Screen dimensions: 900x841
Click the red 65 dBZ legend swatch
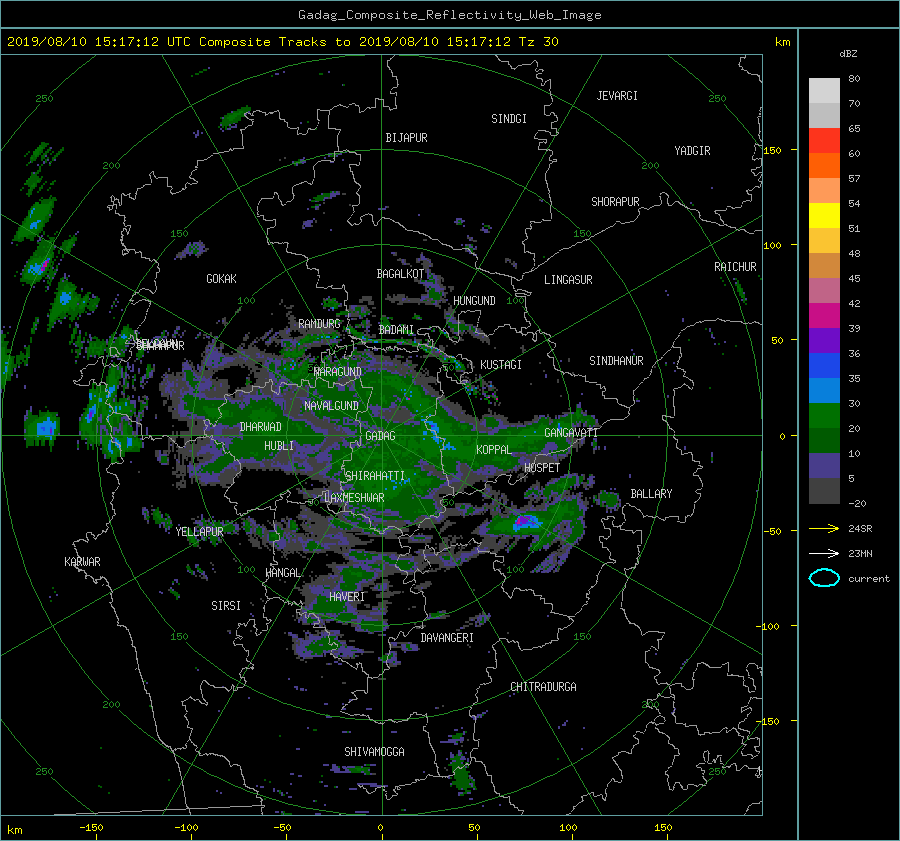click(824, 140)
